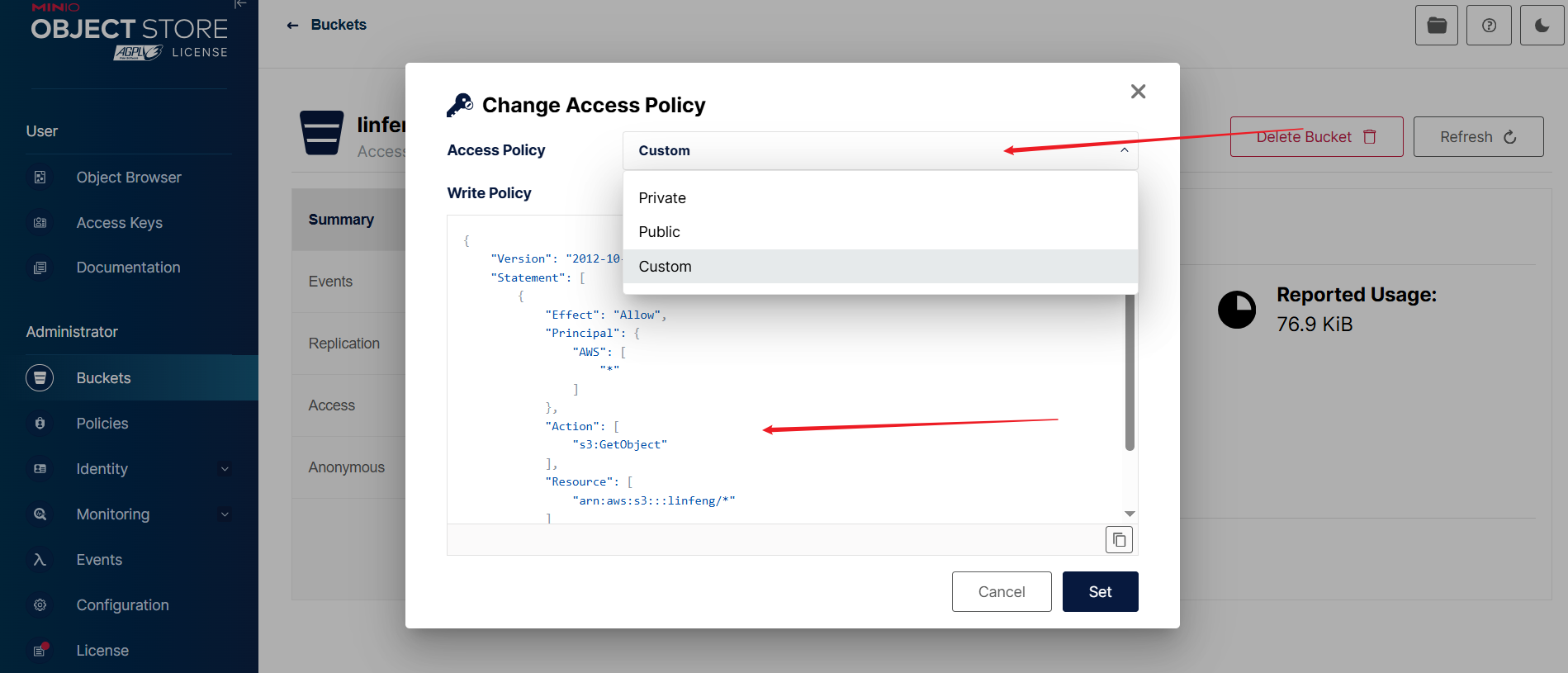Expand the Monitoring menu chevron
This screenshot has width=1568, height=673.
point(225,514)
